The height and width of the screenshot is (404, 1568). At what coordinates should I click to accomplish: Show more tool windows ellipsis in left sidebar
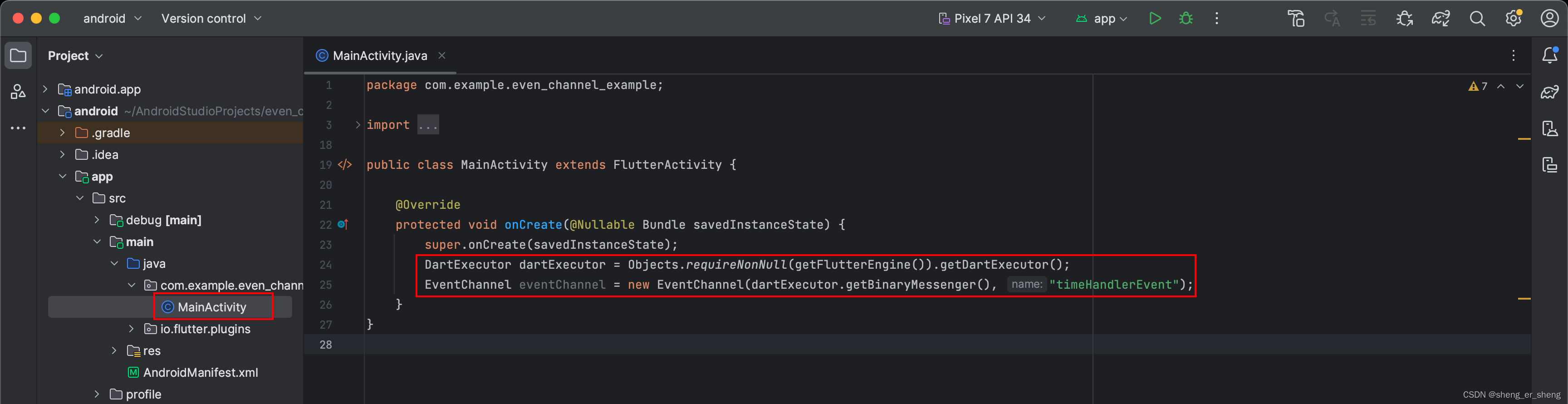(x=18, y=128)
